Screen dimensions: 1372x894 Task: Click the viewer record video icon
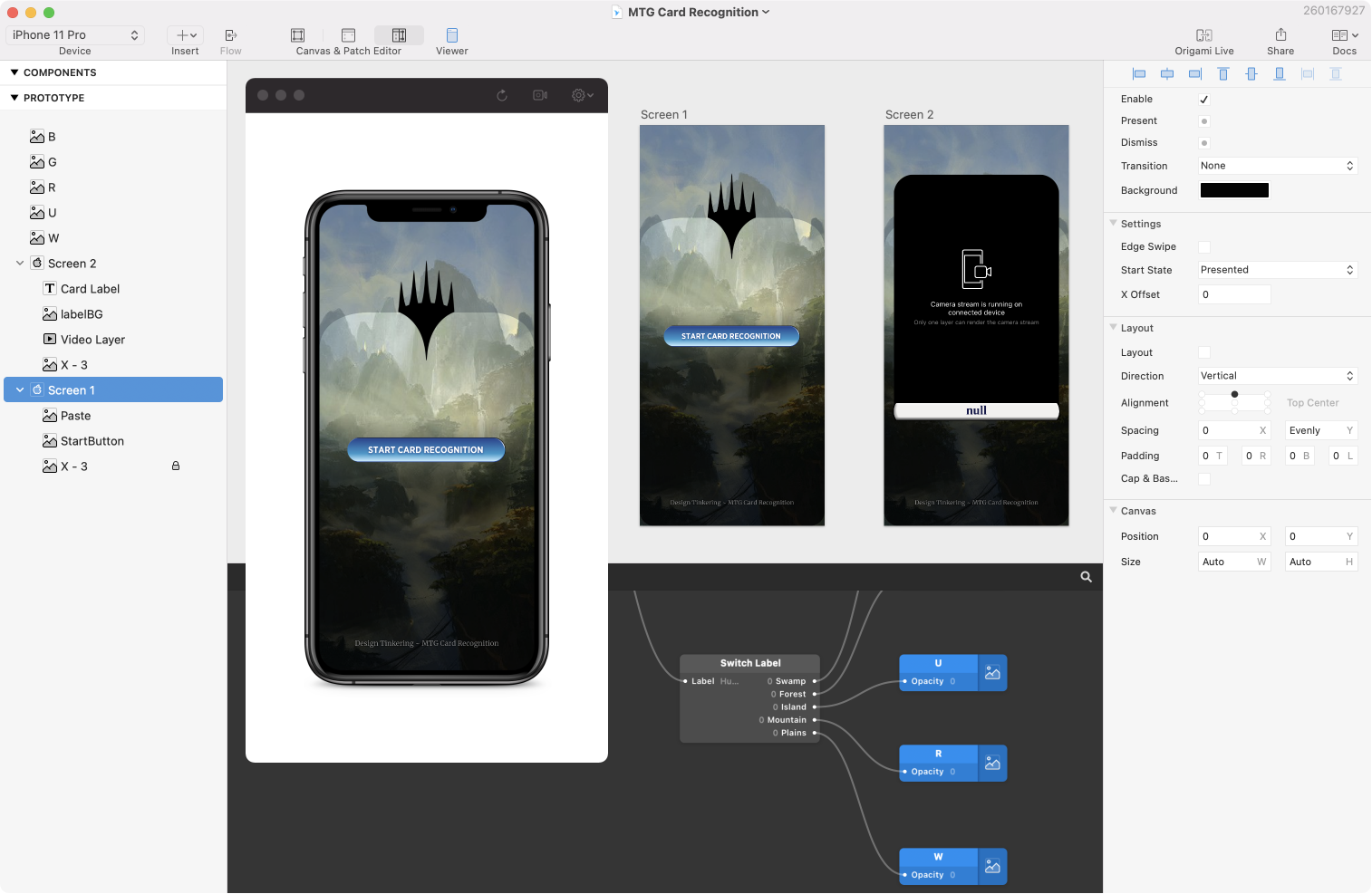tap(540, 95)
